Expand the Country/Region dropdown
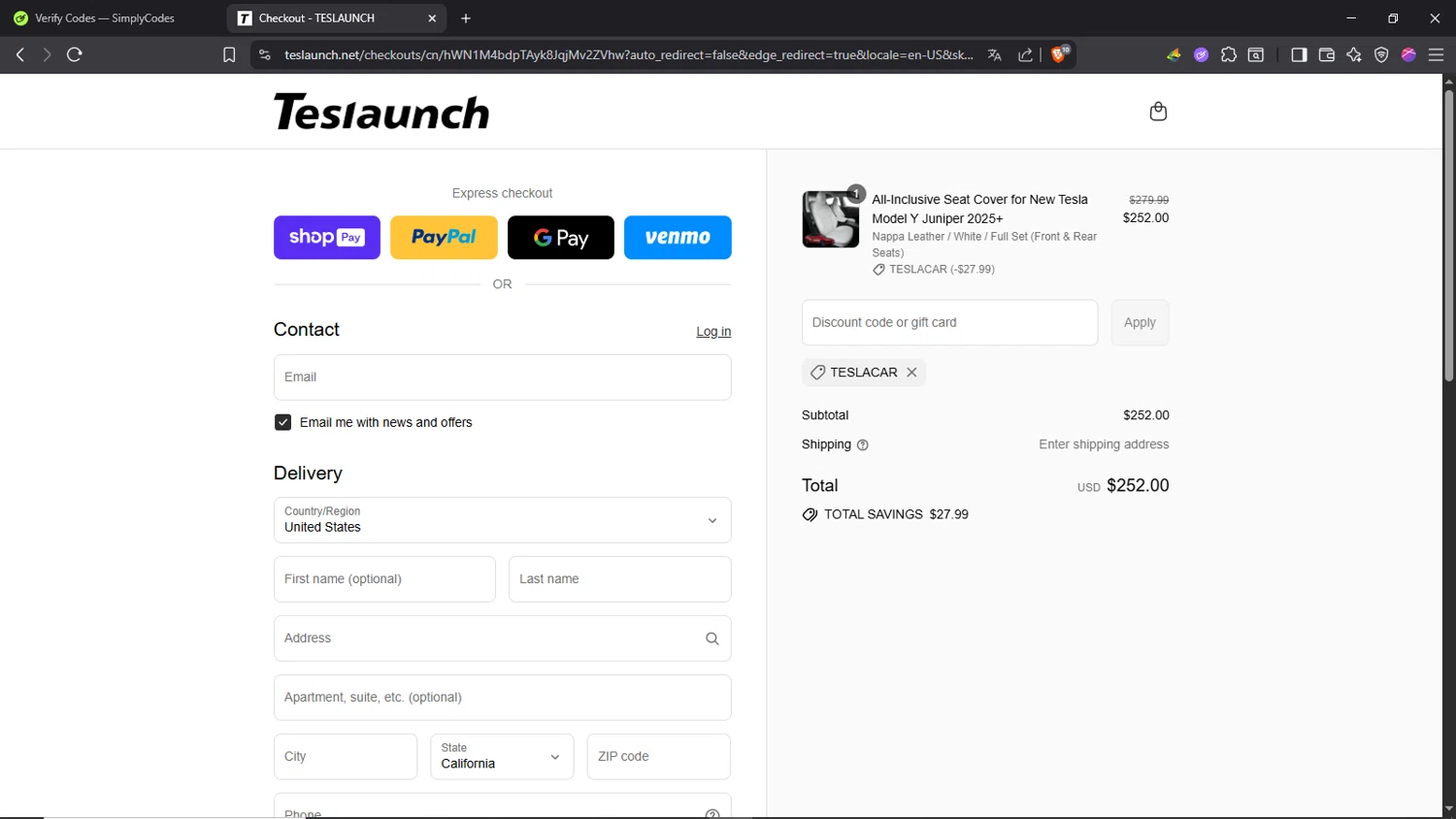 [x=502, y=520]
